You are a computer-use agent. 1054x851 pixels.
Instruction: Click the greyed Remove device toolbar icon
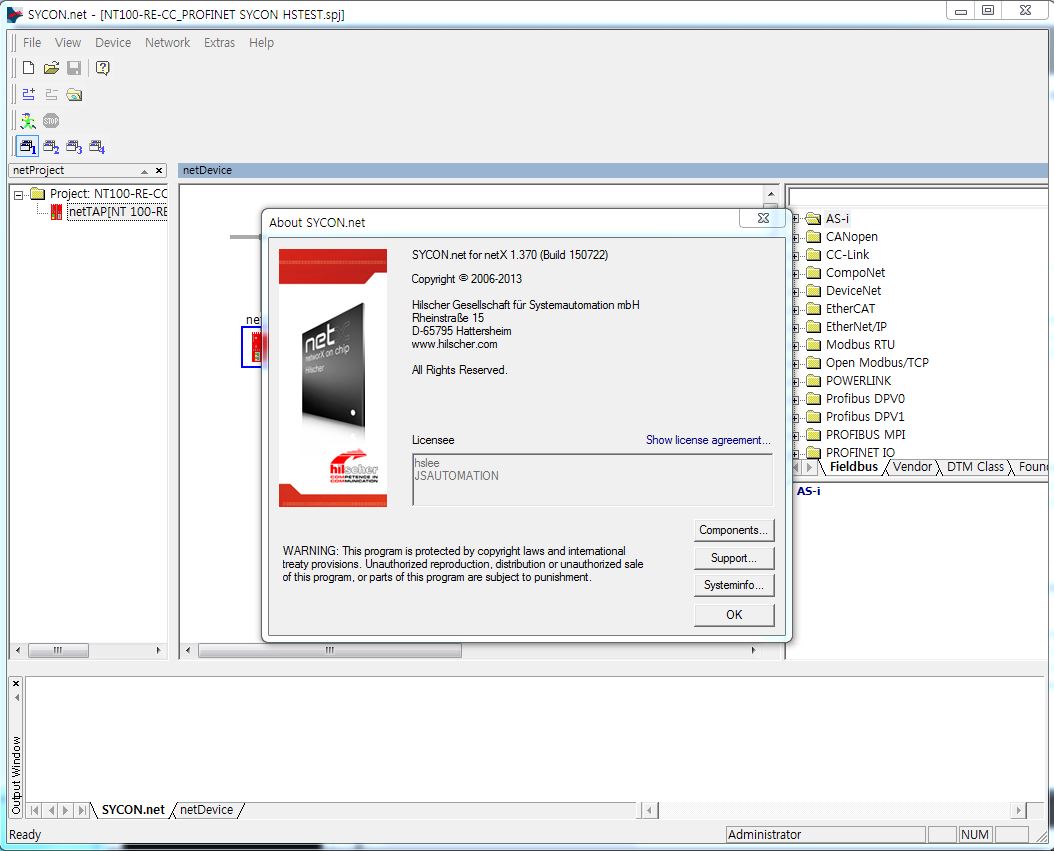[51, 95]
